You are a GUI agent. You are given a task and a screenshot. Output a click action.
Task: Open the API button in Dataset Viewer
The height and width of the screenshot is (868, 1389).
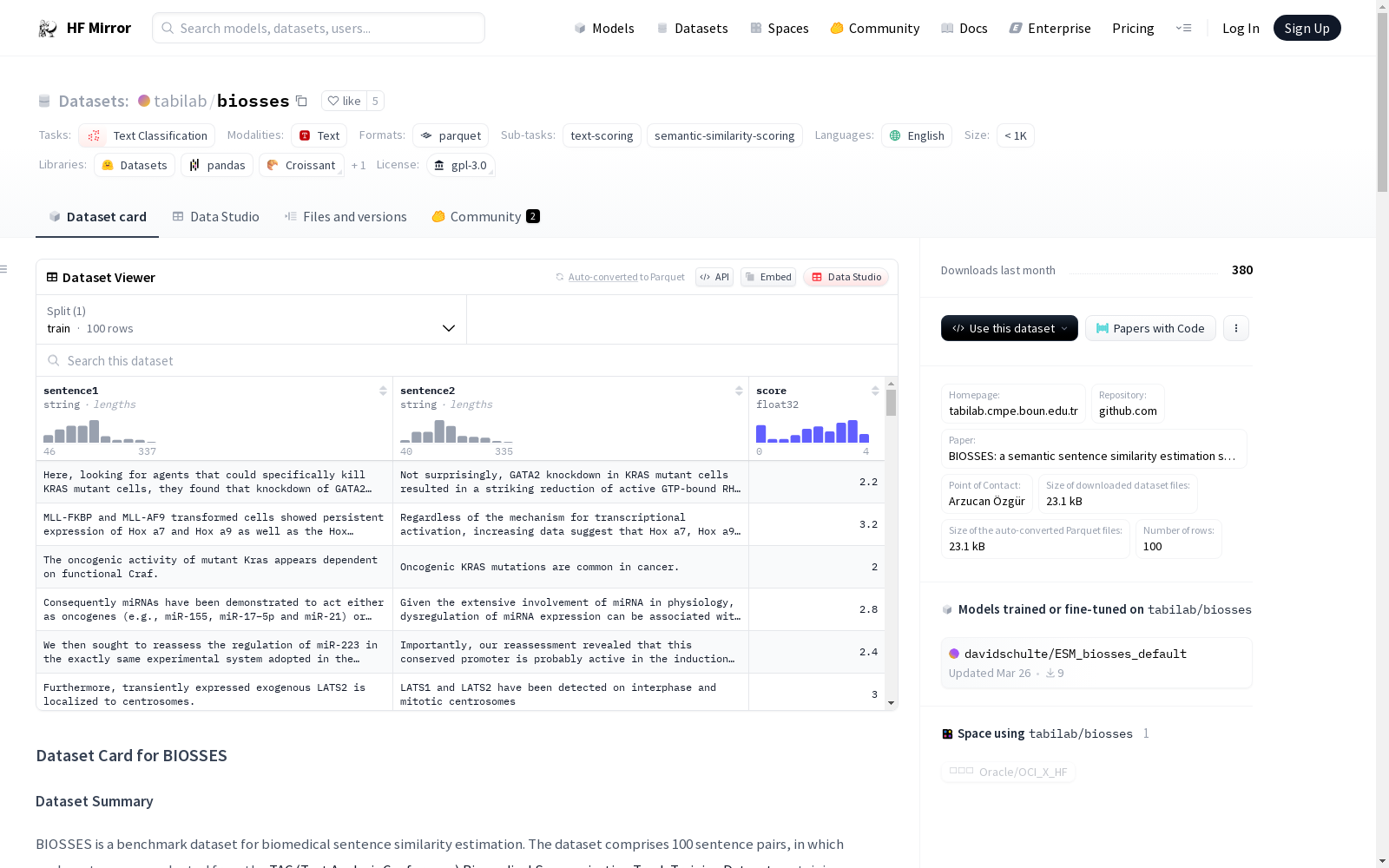(714, 277)
